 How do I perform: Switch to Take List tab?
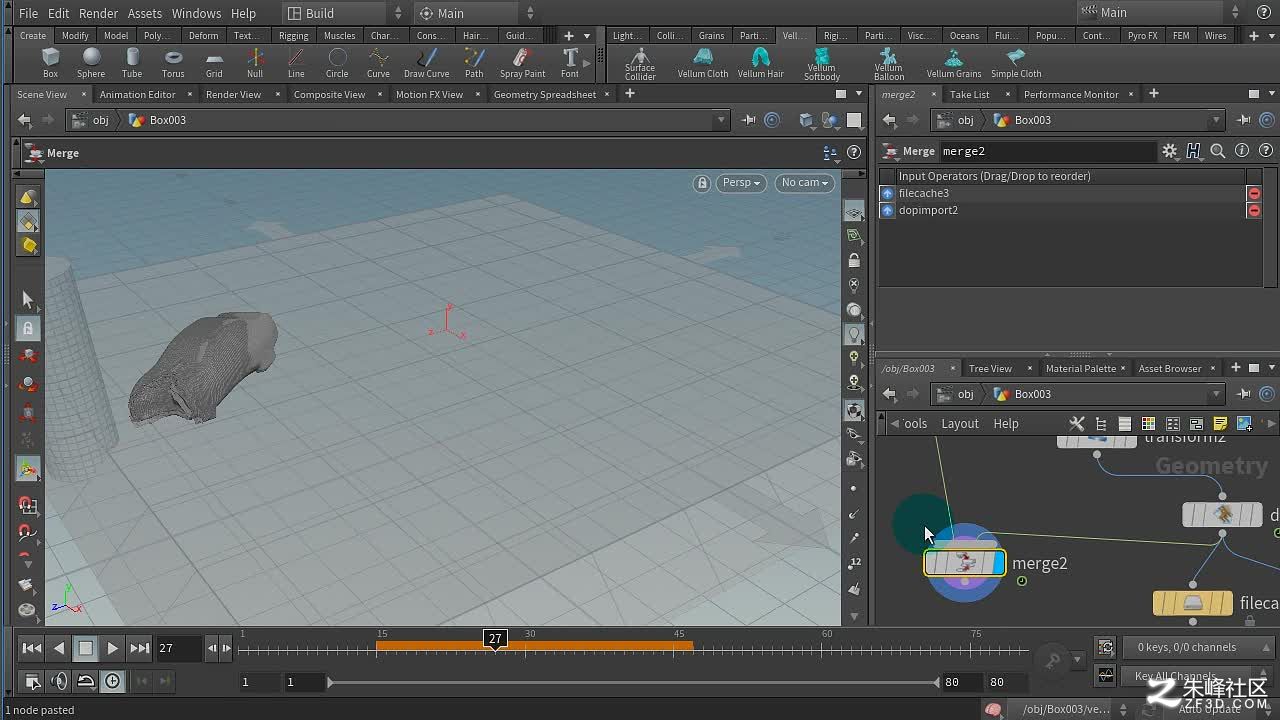point(969,94)
